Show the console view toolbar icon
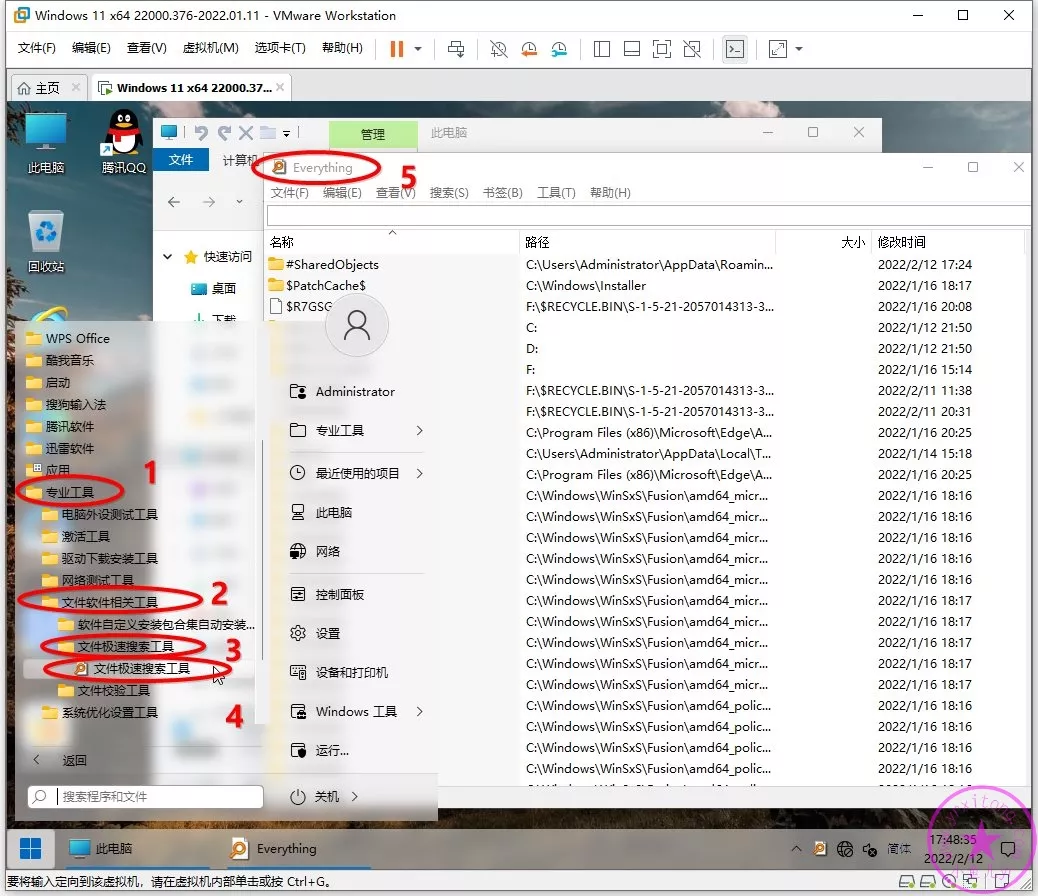This screenshot has width=1038, height=896. click(x=735, y=49)
